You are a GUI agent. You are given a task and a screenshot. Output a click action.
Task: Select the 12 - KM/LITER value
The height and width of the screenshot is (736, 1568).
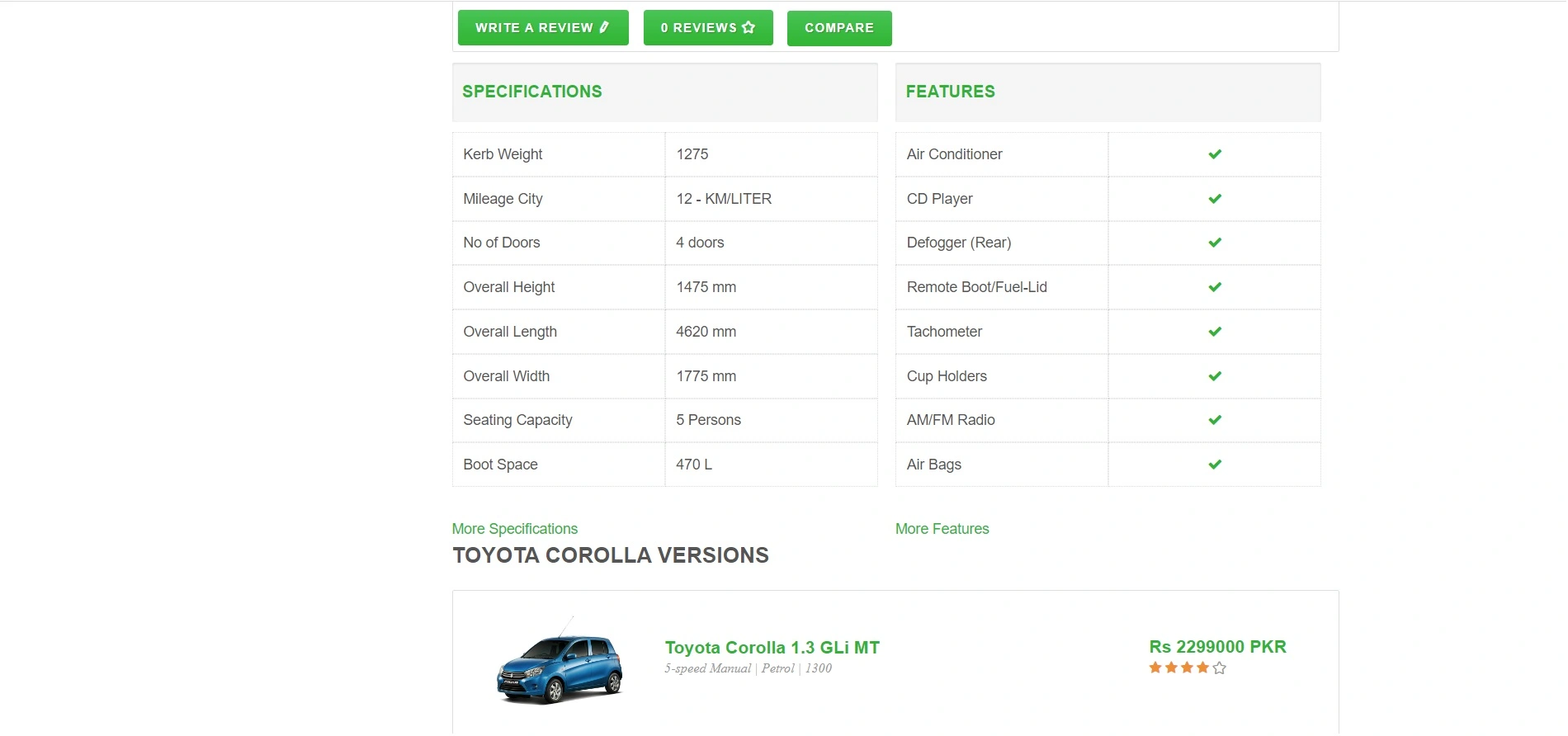[x=724, y=199]
